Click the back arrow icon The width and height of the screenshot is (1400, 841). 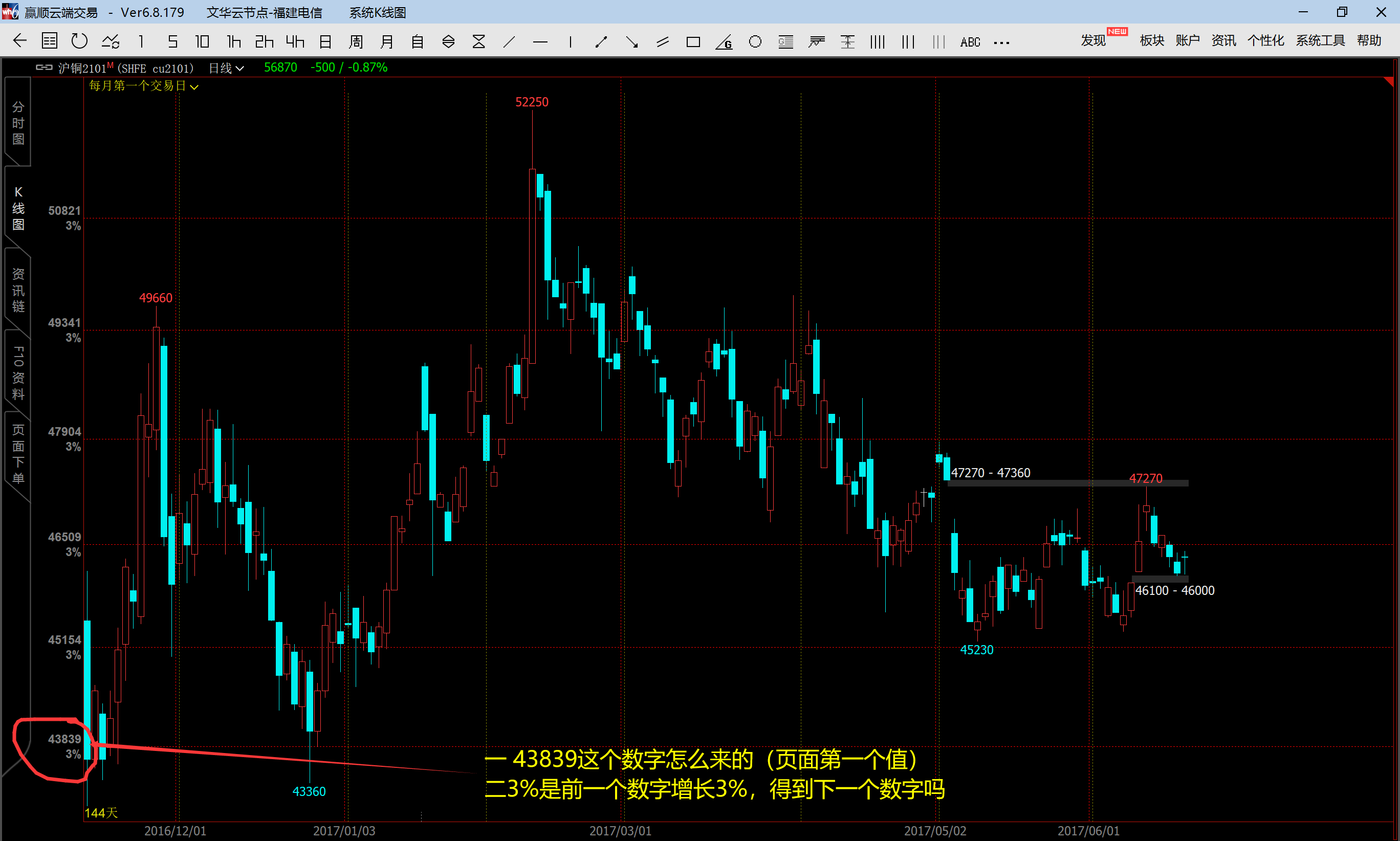coord(20,41)
